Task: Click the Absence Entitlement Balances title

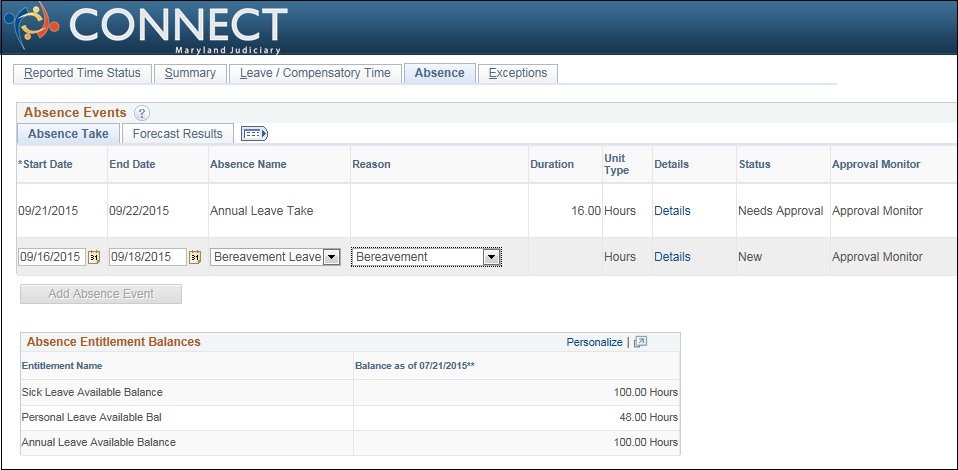Action: 114,342
